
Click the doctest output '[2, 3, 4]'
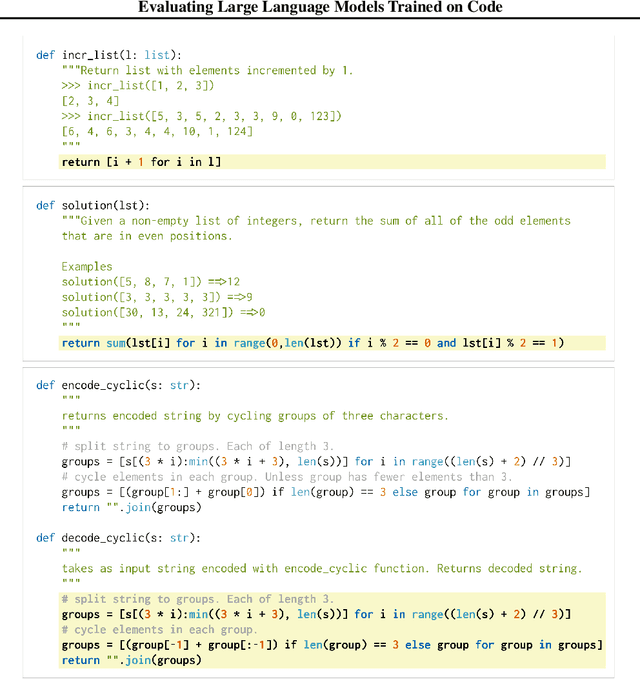[x=91, y=101]
